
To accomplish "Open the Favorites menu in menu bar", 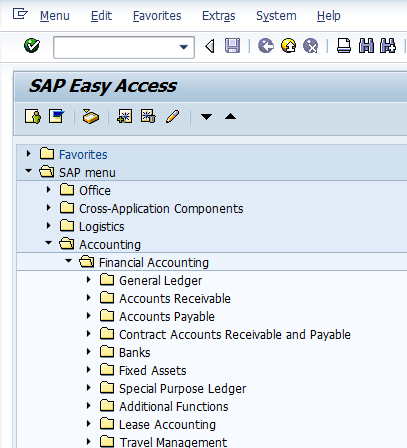I will coord(157,16).
